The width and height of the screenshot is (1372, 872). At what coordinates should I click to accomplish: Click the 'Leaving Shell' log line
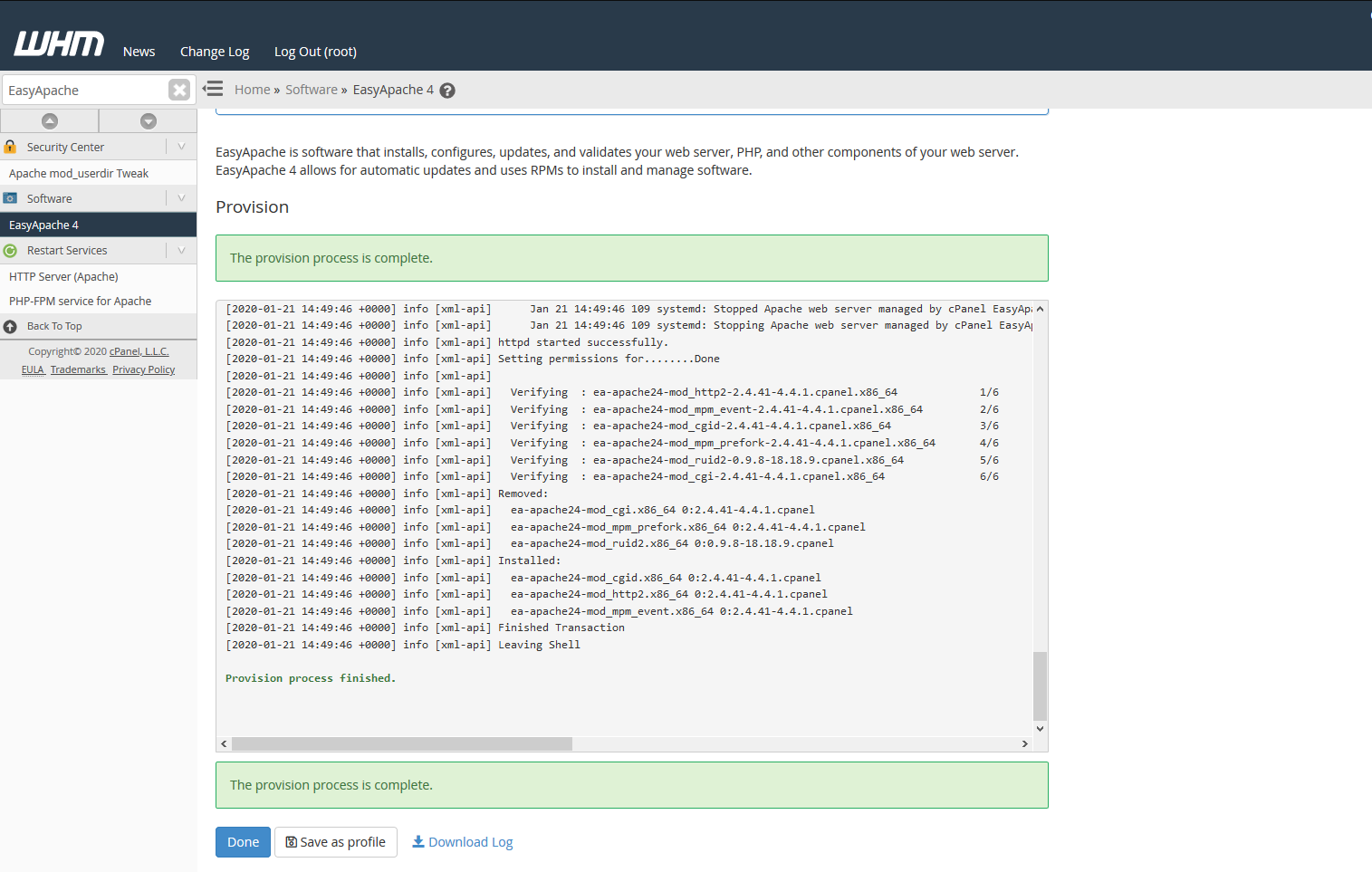(x=403, y=645)
